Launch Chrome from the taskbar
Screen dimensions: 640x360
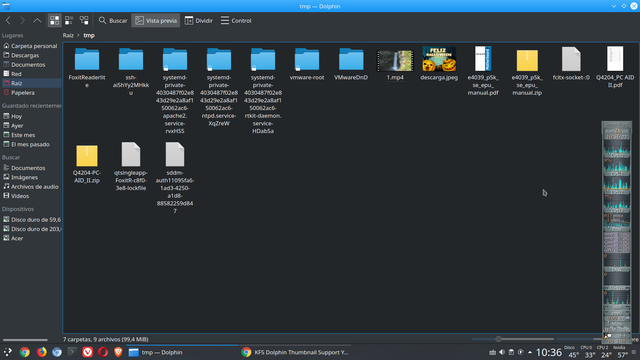pos(25,352)
